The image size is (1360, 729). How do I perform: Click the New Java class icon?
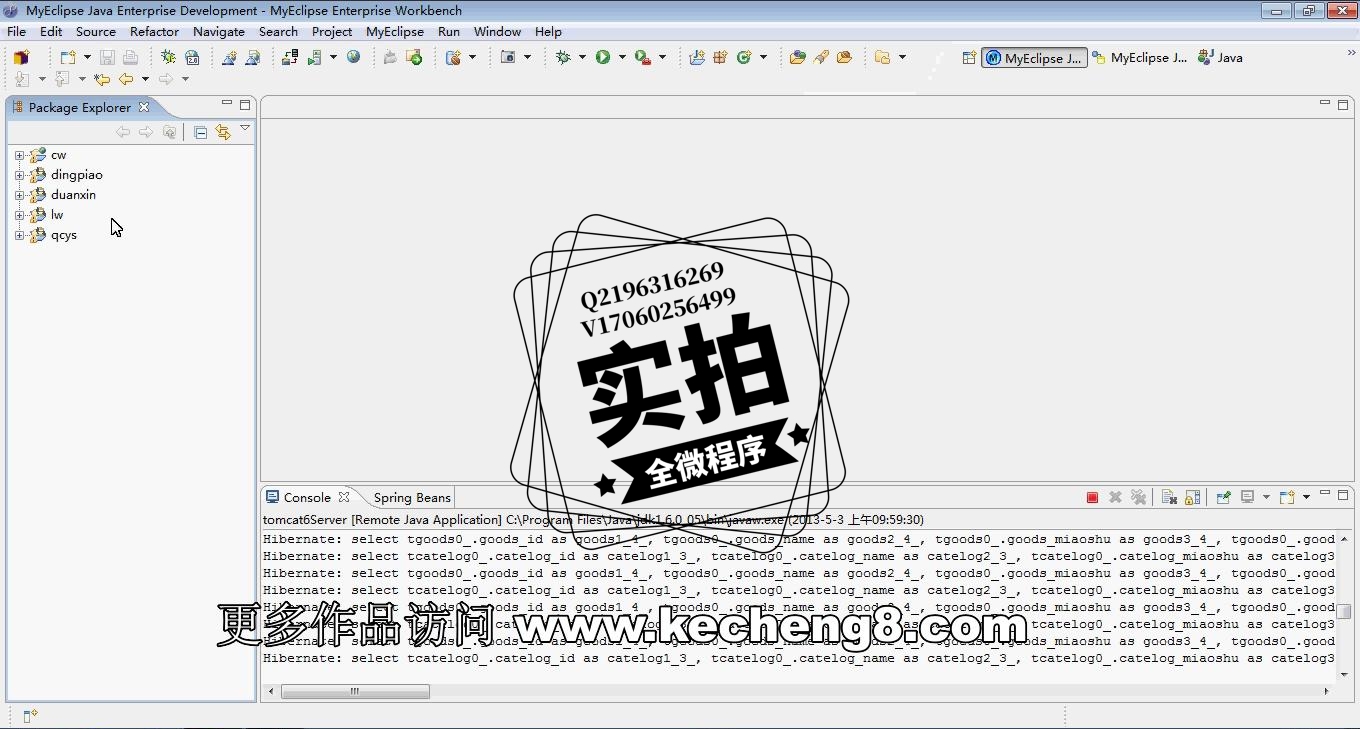744,57
